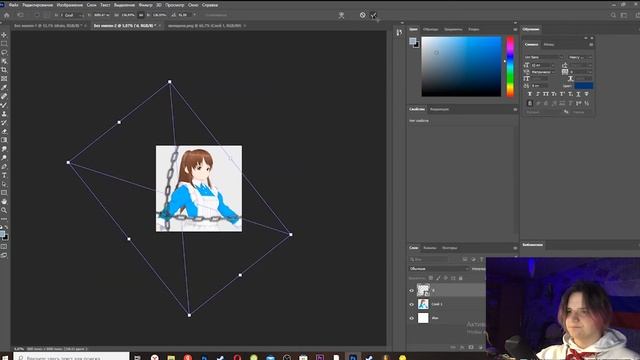Select the Lasso tool
Image resolution: width=640 pixels, height=360 pixels.
[4, 53]
